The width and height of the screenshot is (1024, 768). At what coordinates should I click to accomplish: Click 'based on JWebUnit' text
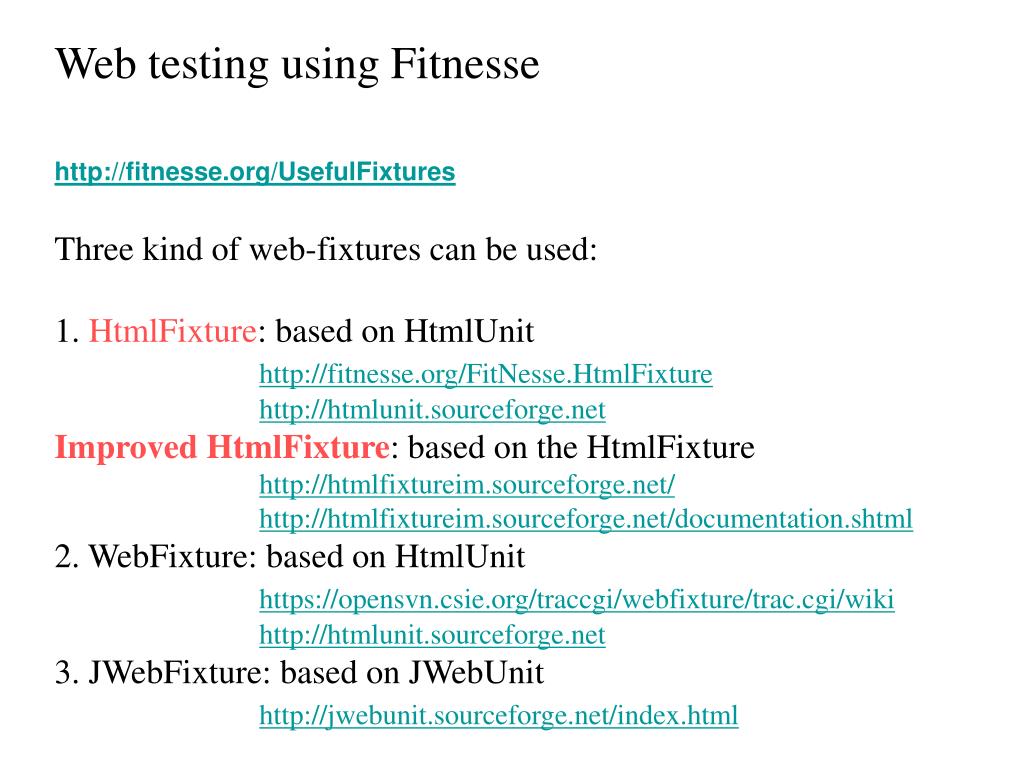[x=412, y=673]
